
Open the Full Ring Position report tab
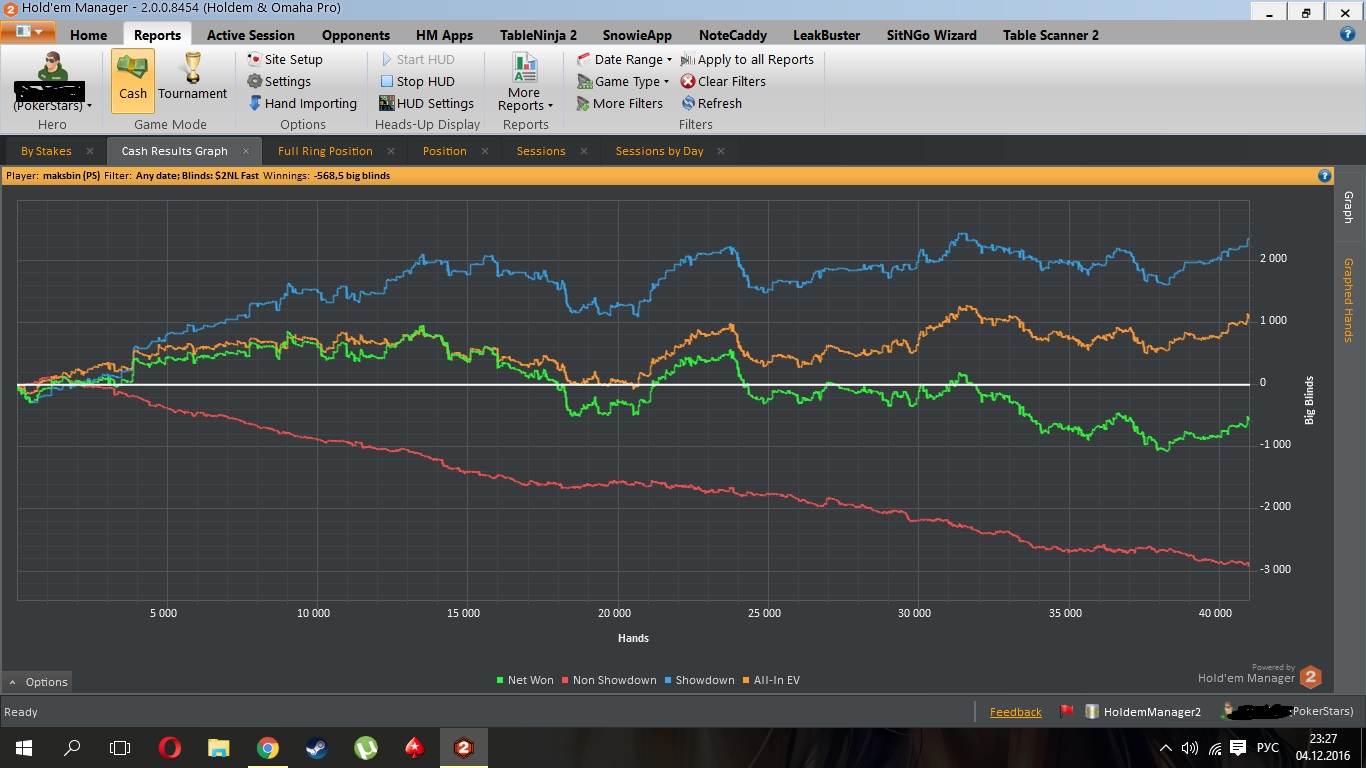pos(325,151)
